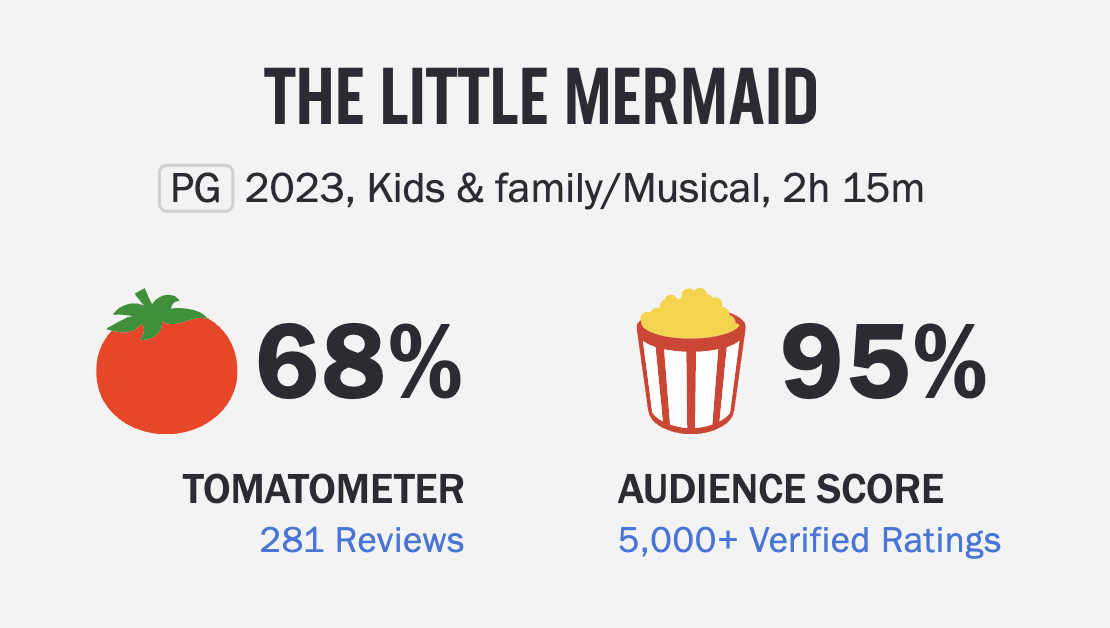Click the word THE in the title
Image resolution: width=1110 pixels, height=628 pixels.
309,98
